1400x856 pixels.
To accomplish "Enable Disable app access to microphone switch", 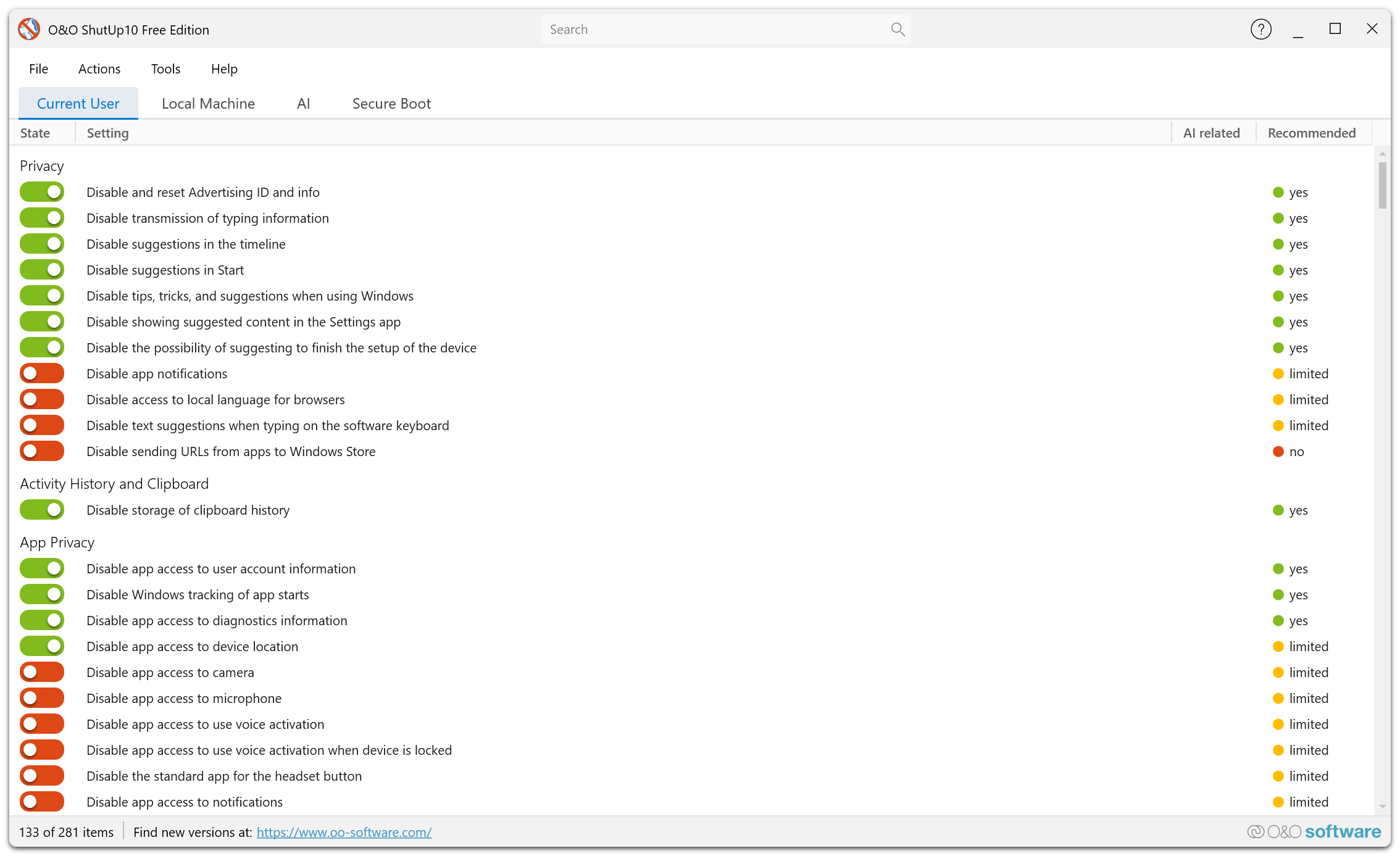I will 42,698.
